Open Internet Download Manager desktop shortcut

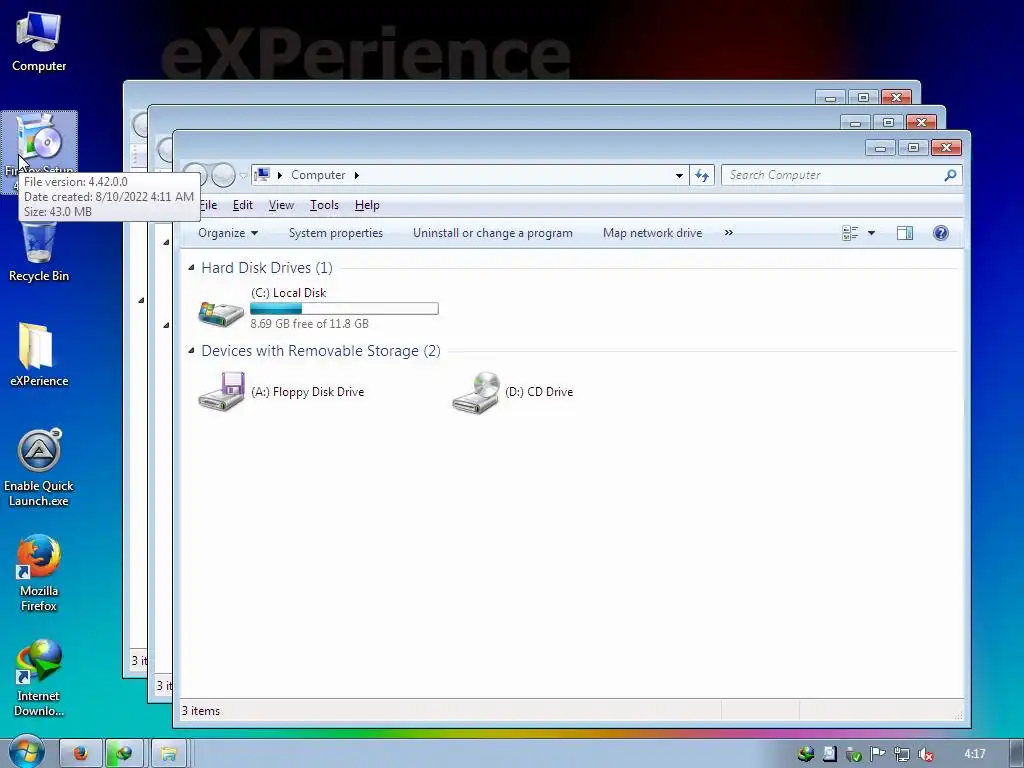(39, 678)
